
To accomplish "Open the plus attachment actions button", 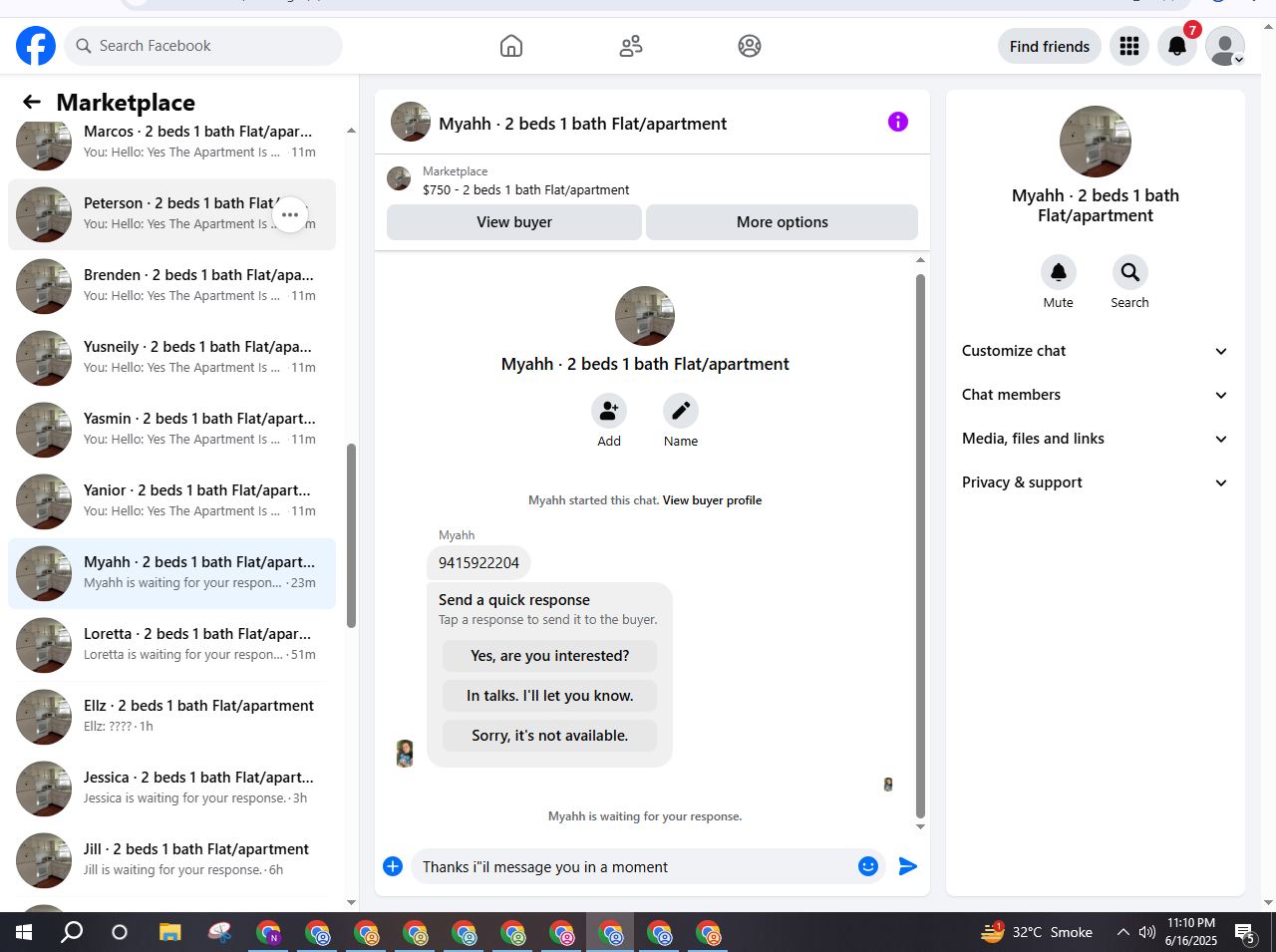I will 393,866.
